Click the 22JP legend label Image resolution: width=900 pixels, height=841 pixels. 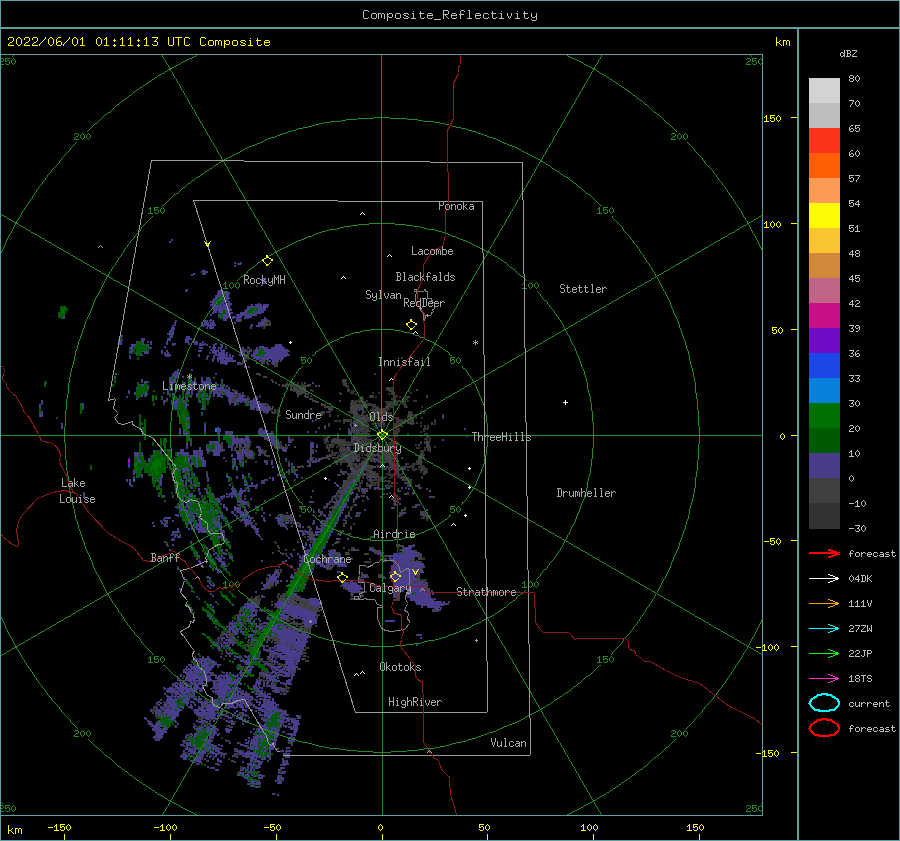(x=860, y=653)
